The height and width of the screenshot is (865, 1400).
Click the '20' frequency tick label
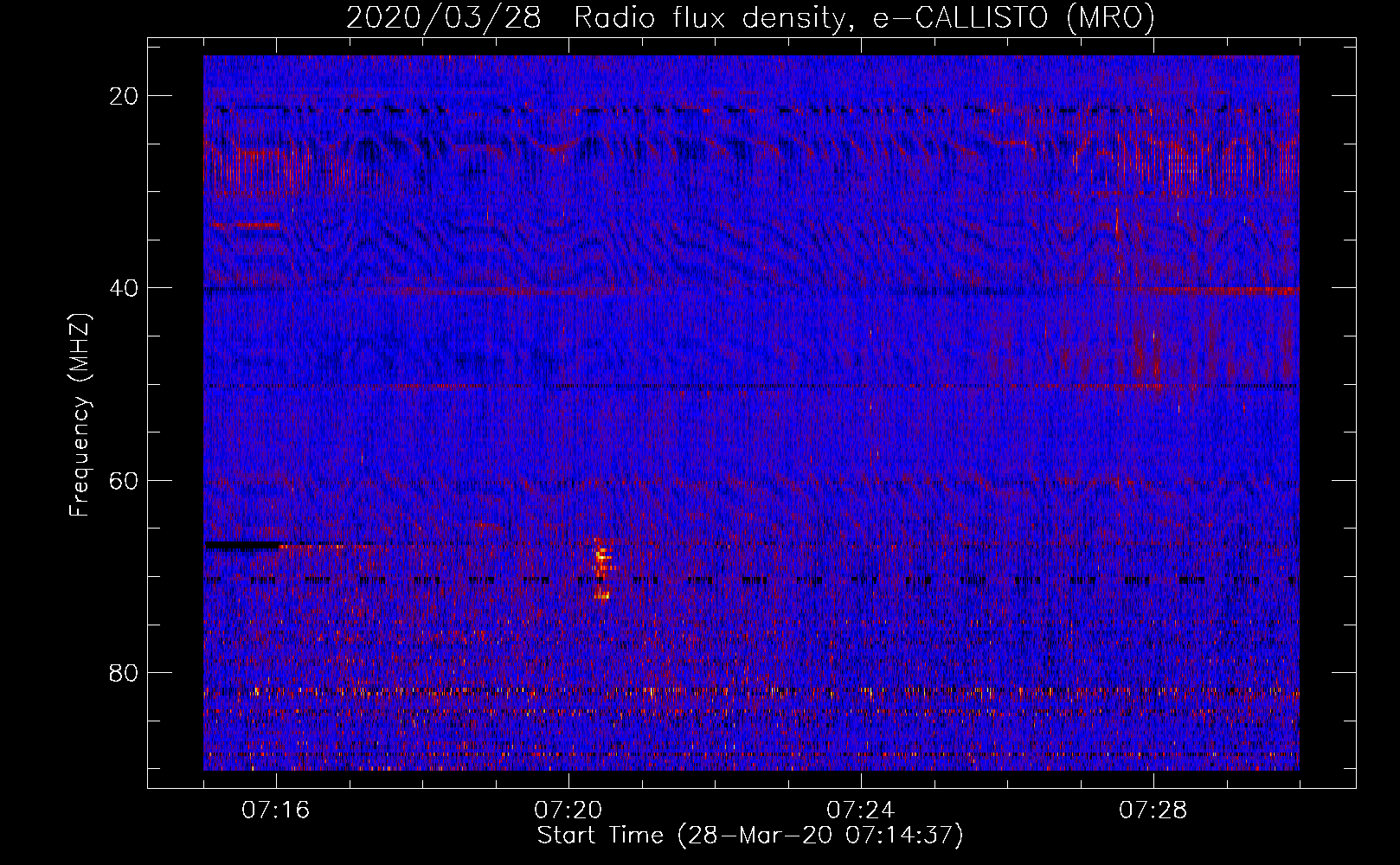click(125, 96)
